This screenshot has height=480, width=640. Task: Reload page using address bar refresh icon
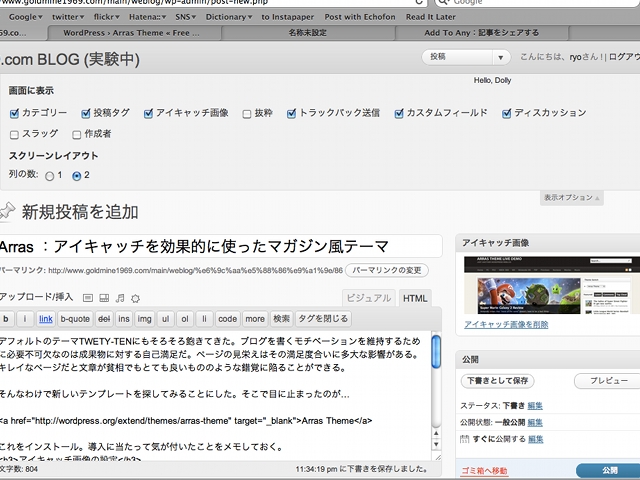tap(419, 2)
